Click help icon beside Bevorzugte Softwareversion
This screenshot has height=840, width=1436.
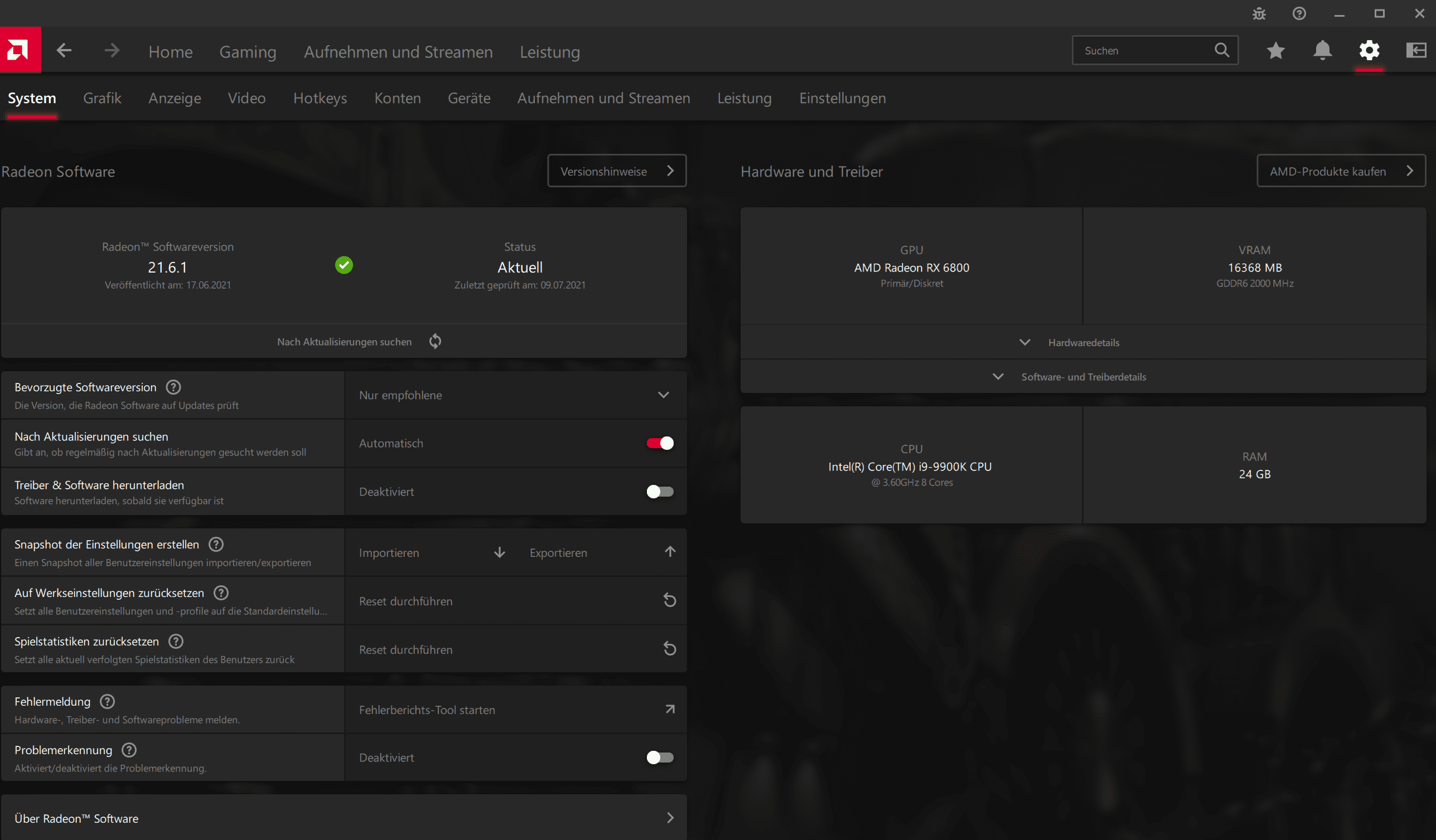pyautogui.click(x=173, y=387)
